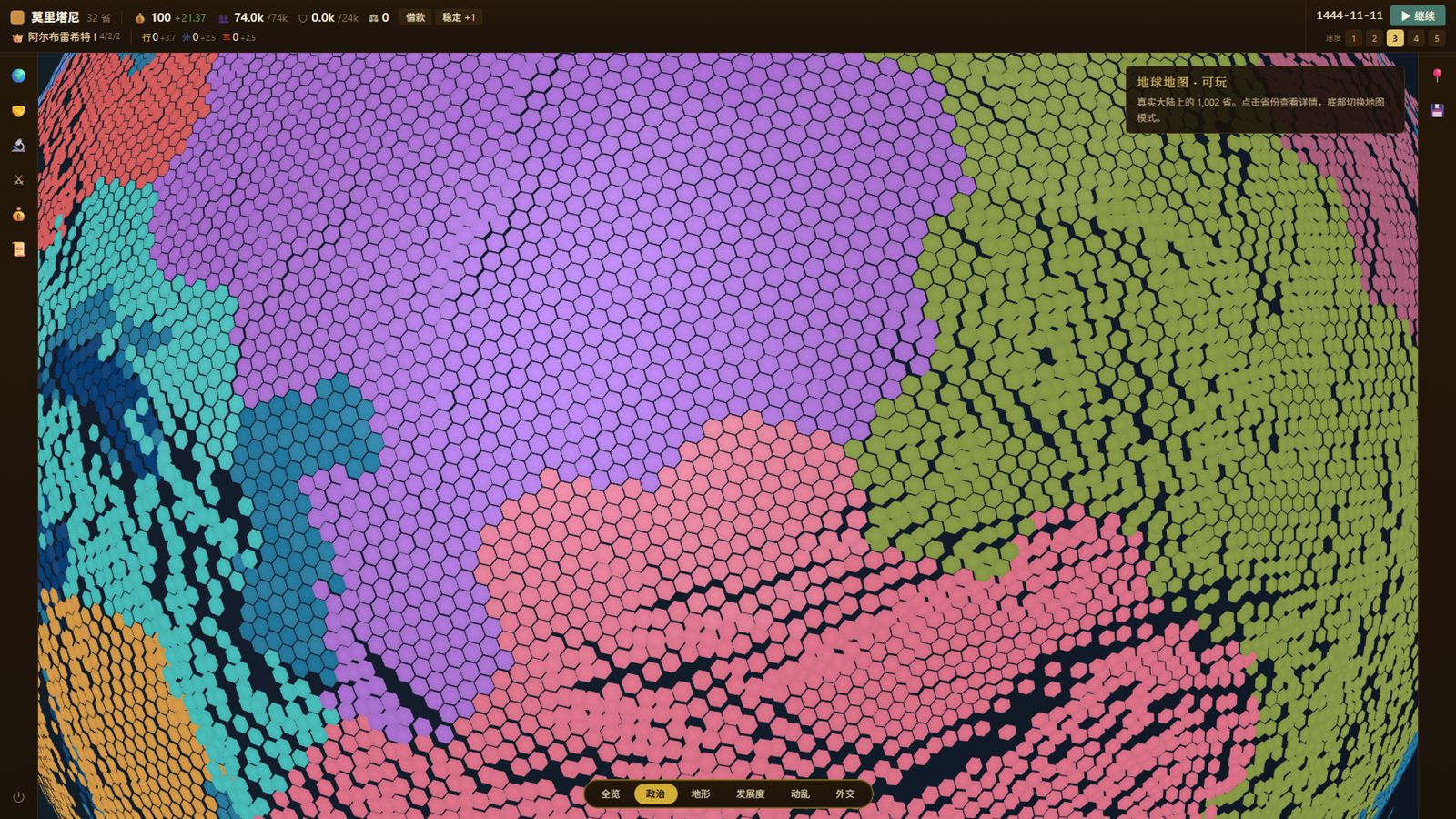The height and width of the screenshot is (819, 1456).
Task: Open the microscope technology sidebar icon
Action: pos(18,146)
